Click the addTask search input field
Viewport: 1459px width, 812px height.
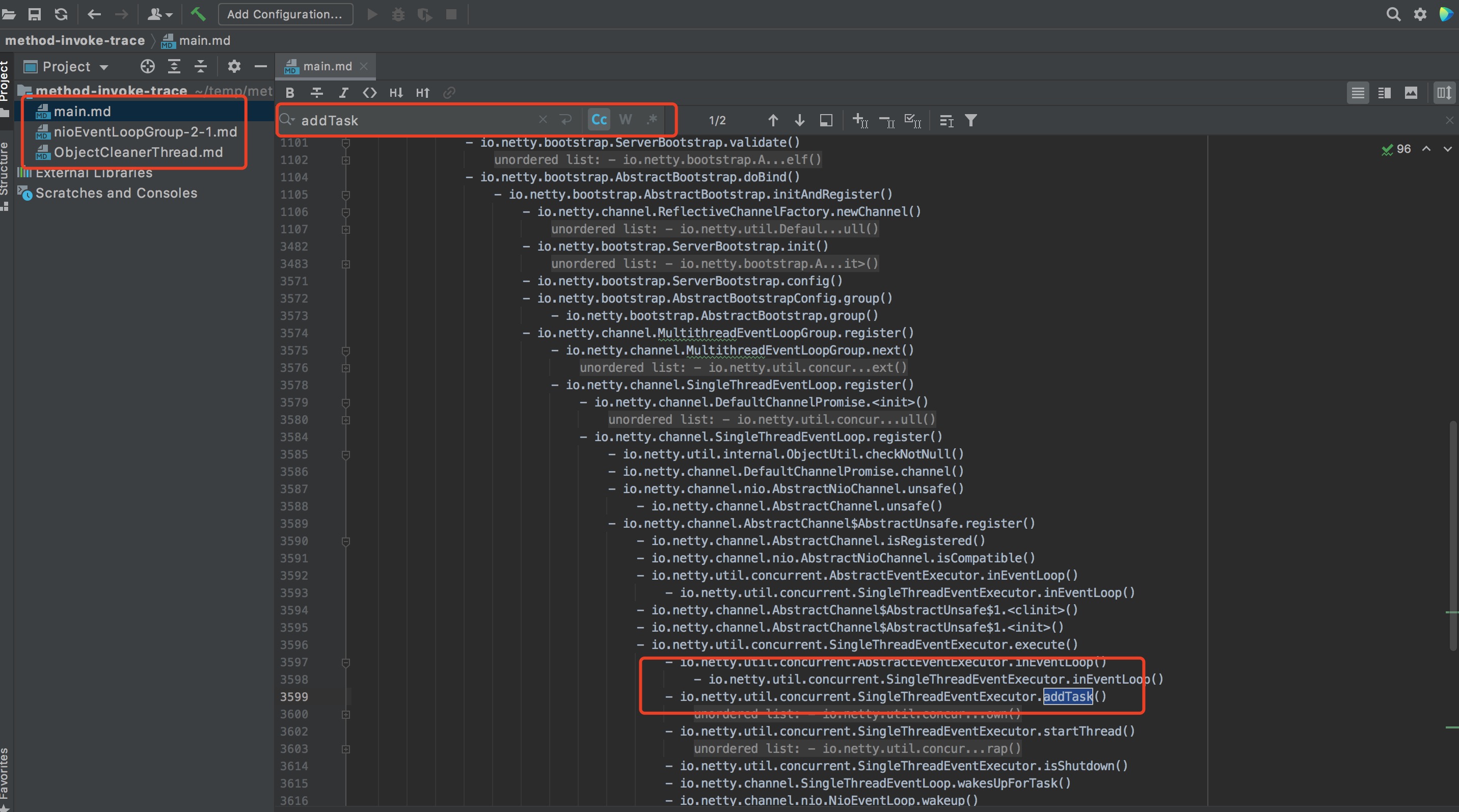pyautogui.click(x=414, y=121)
